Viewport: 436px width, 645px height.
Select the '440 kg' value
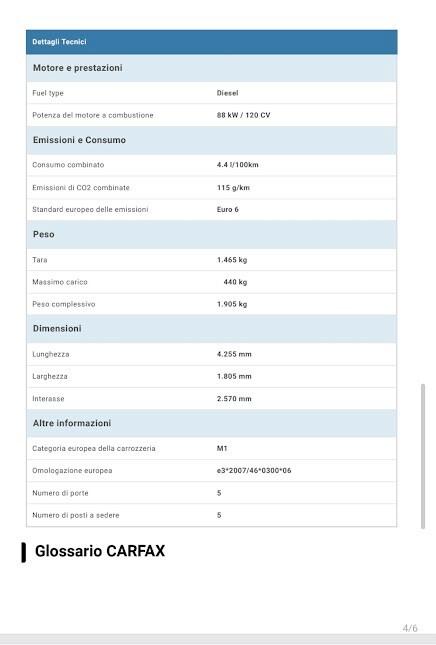click(x=235, y=282)
